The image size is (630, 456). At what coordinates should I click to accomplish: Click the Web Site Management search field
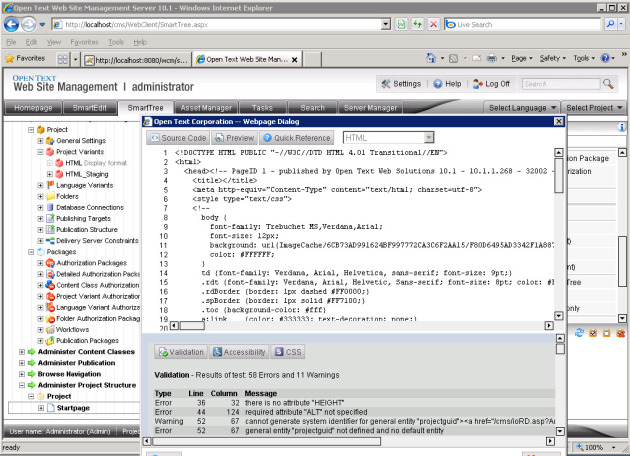(560, 84)
